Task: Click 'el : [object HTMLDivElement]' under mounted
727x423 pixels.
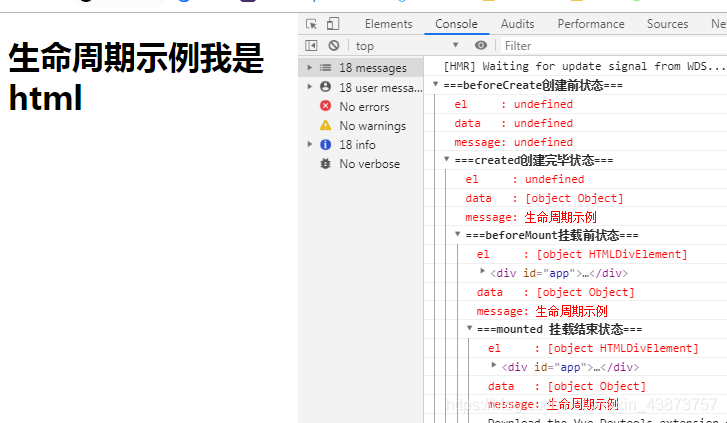Action: 593,348
